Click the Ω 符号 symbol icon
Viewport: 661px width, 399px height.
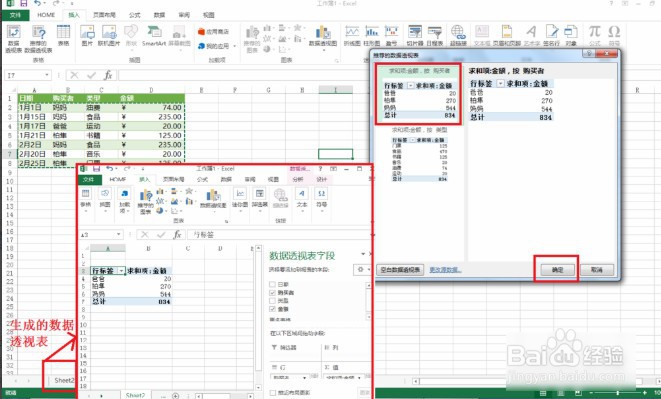614,35
